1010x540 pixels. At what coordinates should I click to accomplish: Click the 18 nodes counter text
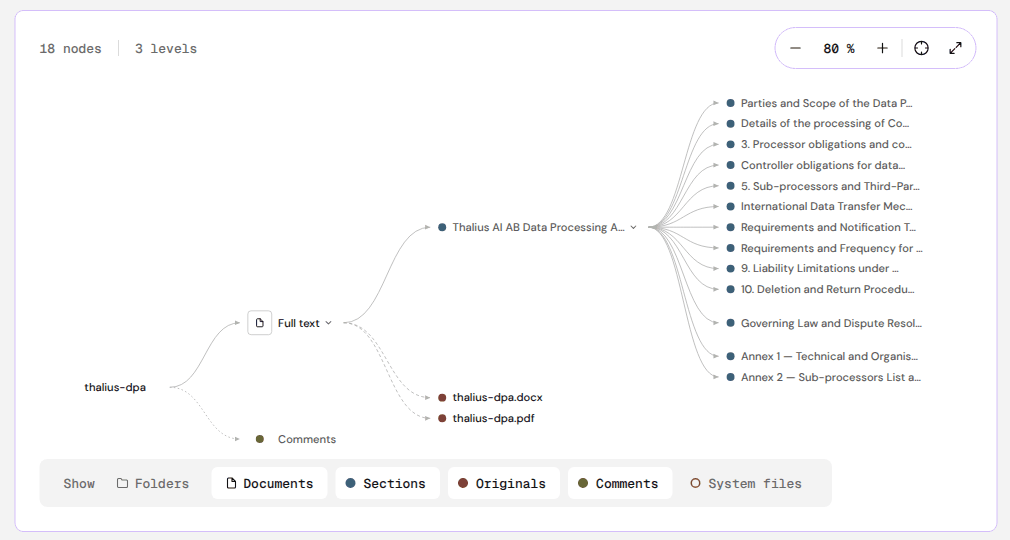pos(70,49)
